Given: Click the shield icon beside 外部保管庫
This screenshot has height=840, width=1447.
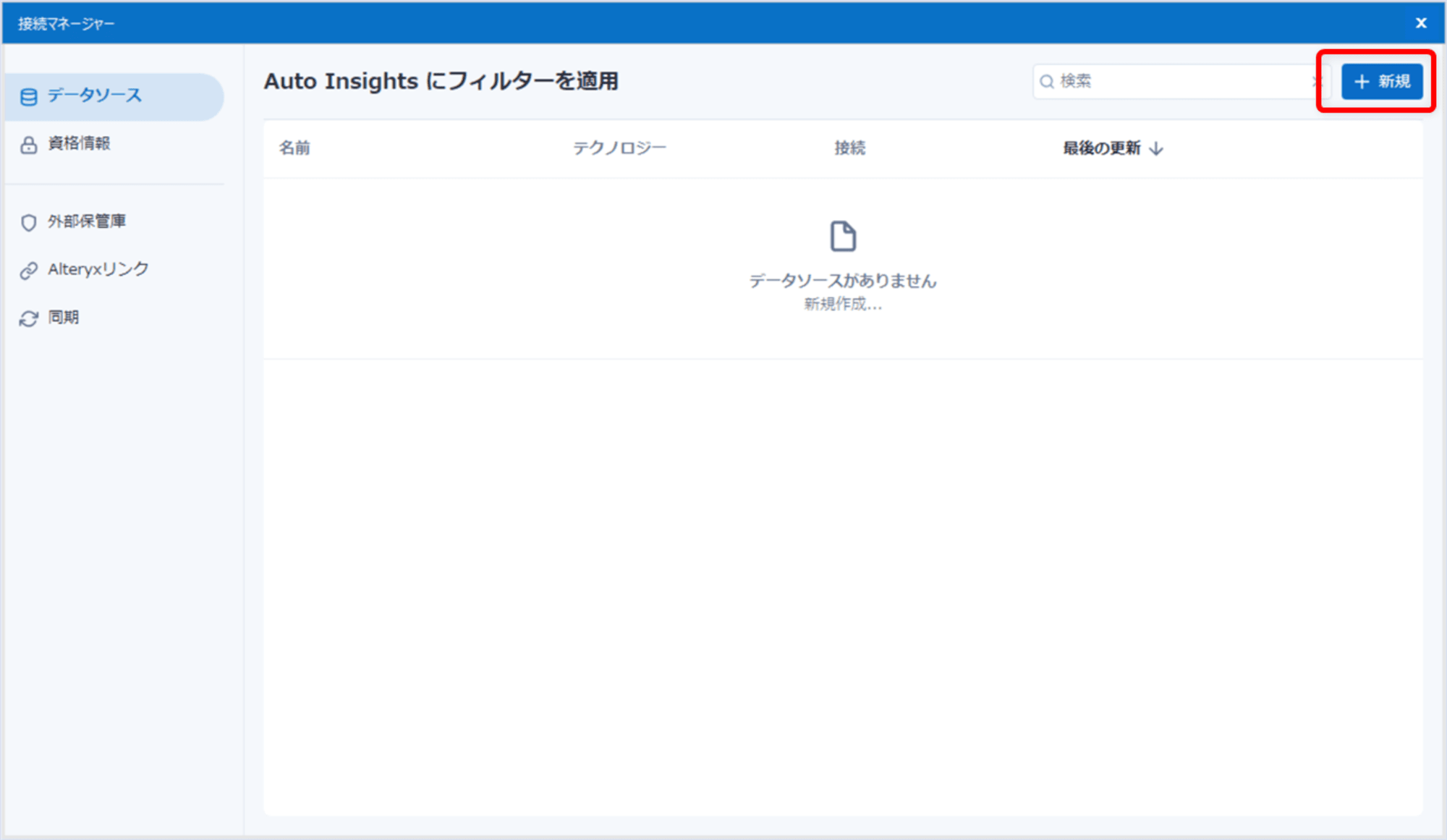Looking at the screenshot, I should coord(28,222).
